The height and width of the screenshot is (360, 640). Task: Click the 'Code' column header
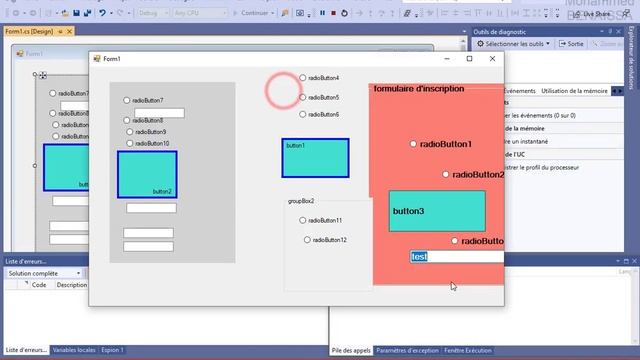click(x=39, y=285)
